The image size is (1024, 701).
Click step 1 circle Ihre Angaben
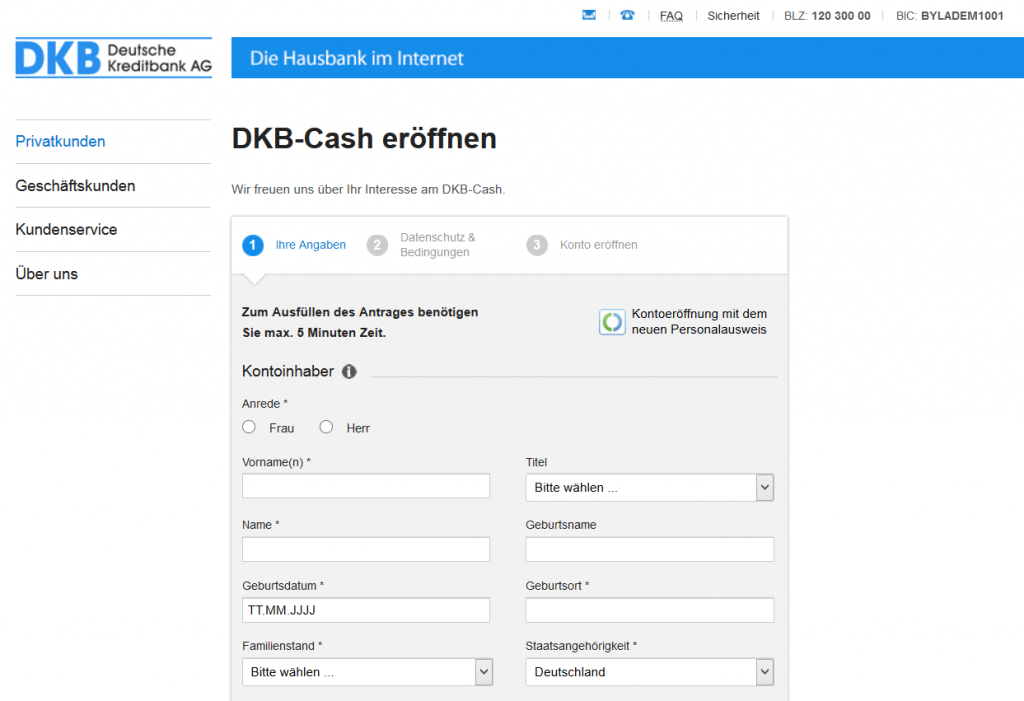(x=253, y=245)
